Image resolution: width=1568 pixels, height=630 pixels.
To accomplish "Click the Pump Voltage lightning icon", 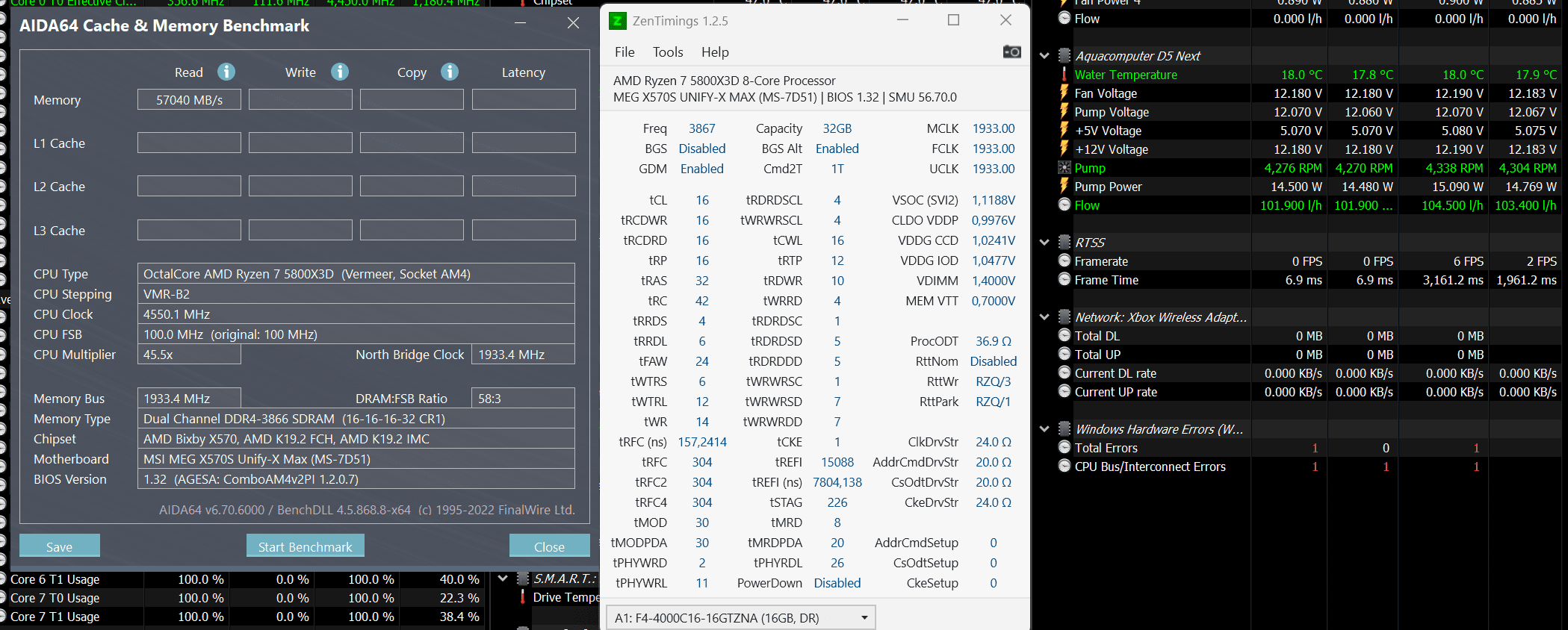I will (x=1065, y=112).
